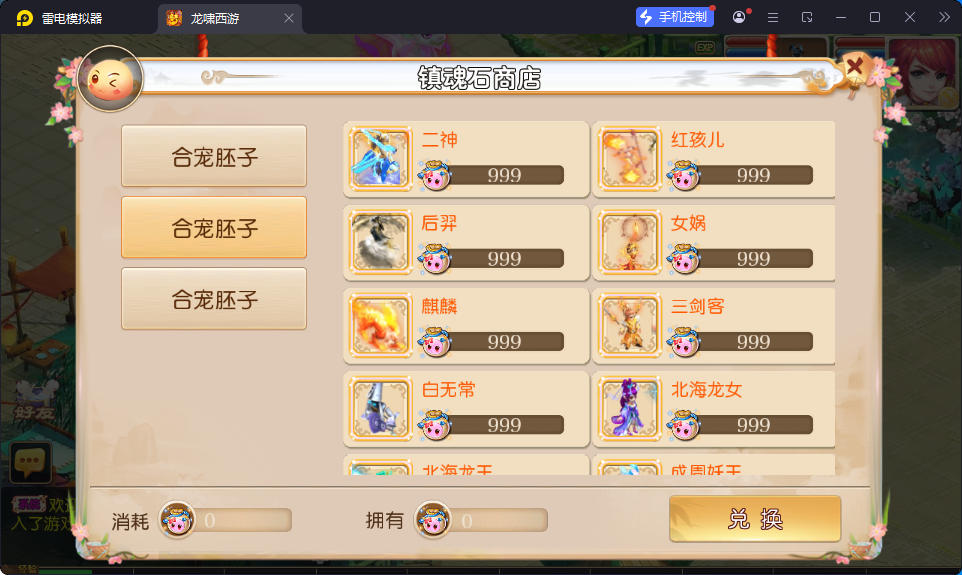
Task: Close the 镇魂石商店 shop panel
Action: pyautogui.click(x=855, y=67)
